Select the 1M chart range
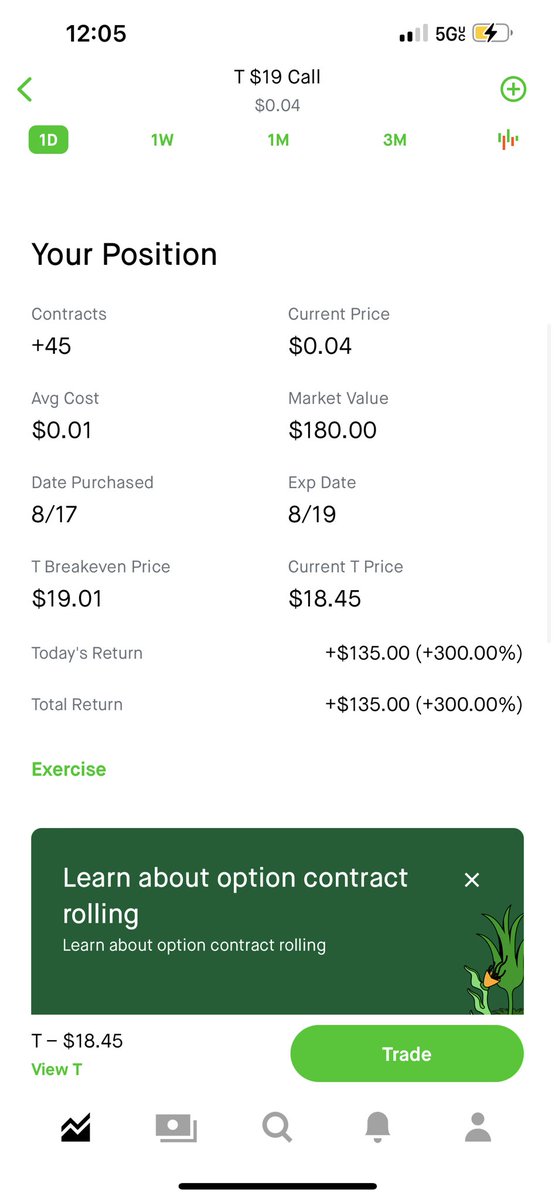This screenshot has height=1200, width=555. 278,140
